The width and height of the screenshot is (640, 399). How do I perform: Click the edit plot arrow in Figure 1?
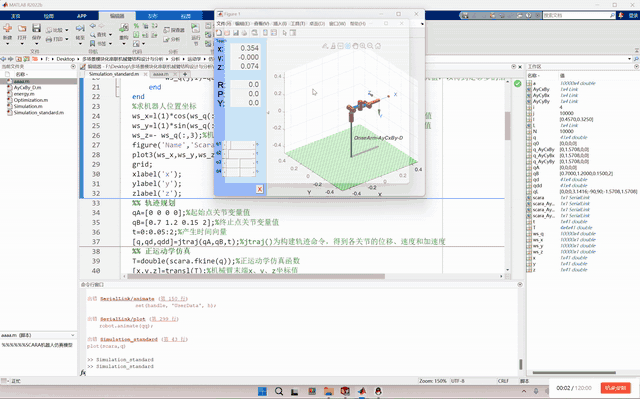tap(284, 33)
